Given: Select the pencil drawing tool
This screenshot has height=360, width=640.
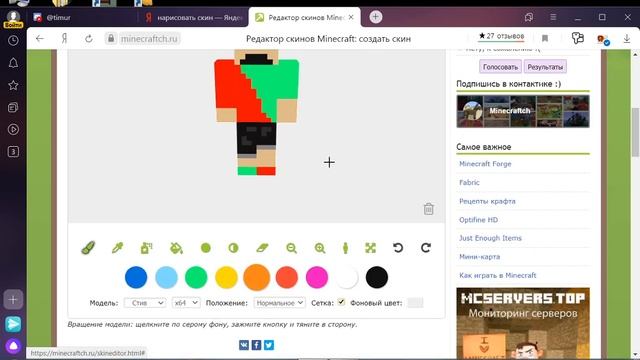Looking at the screenshot, I should [88, 248].
